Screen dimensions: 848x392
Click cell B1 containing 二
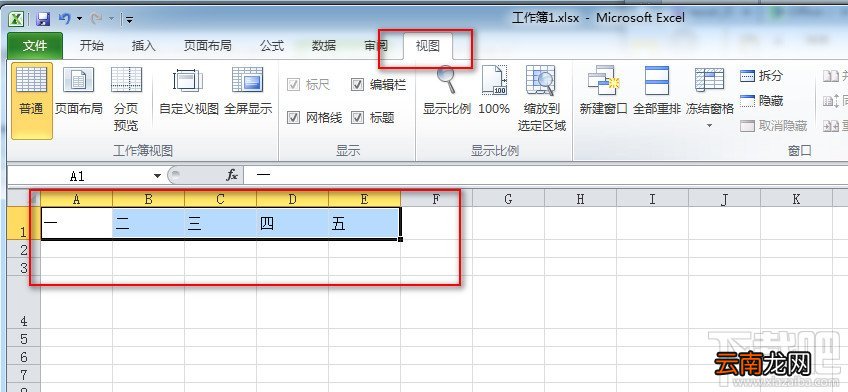coord(148,223)
